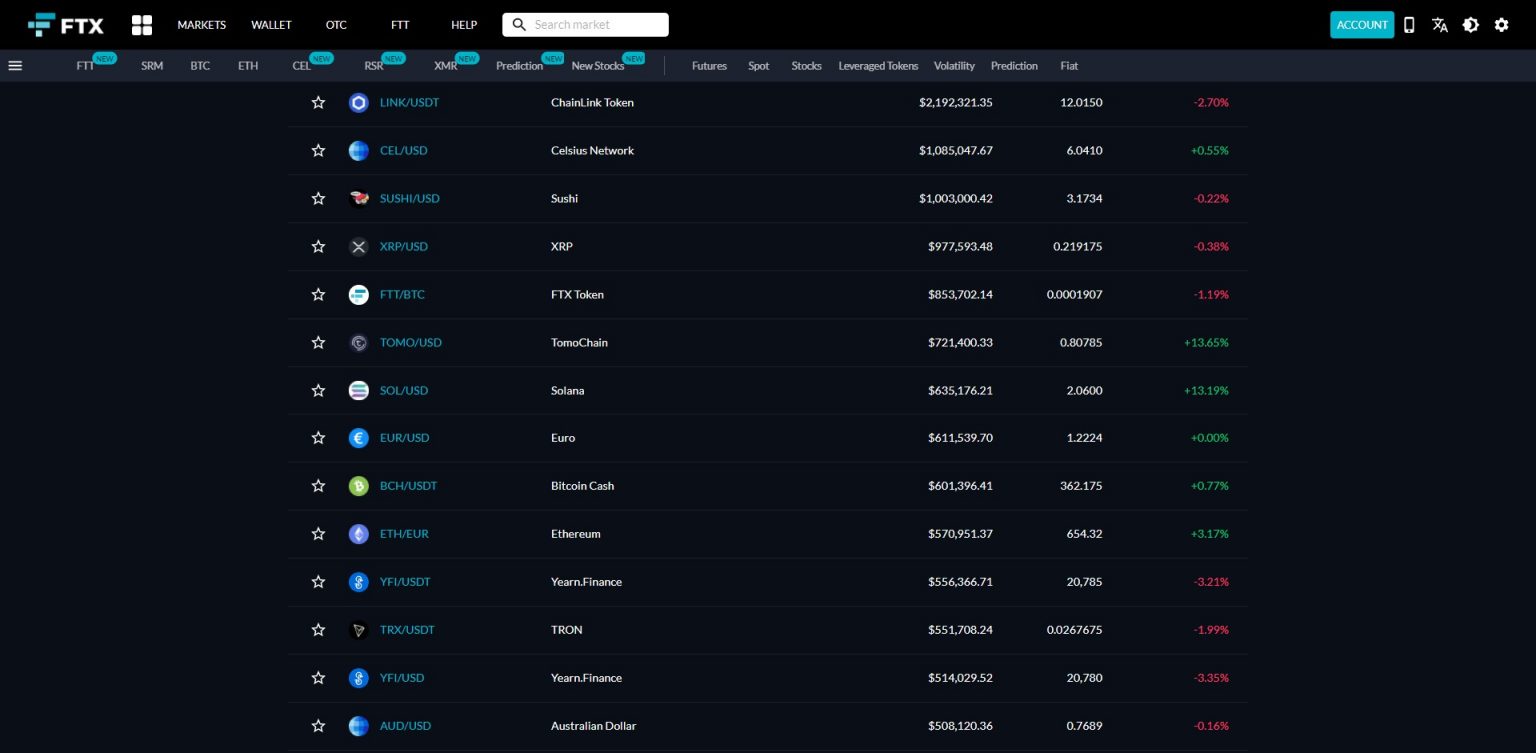
Task: Favorite XRP/USD with star
Action: coord(318,247)
